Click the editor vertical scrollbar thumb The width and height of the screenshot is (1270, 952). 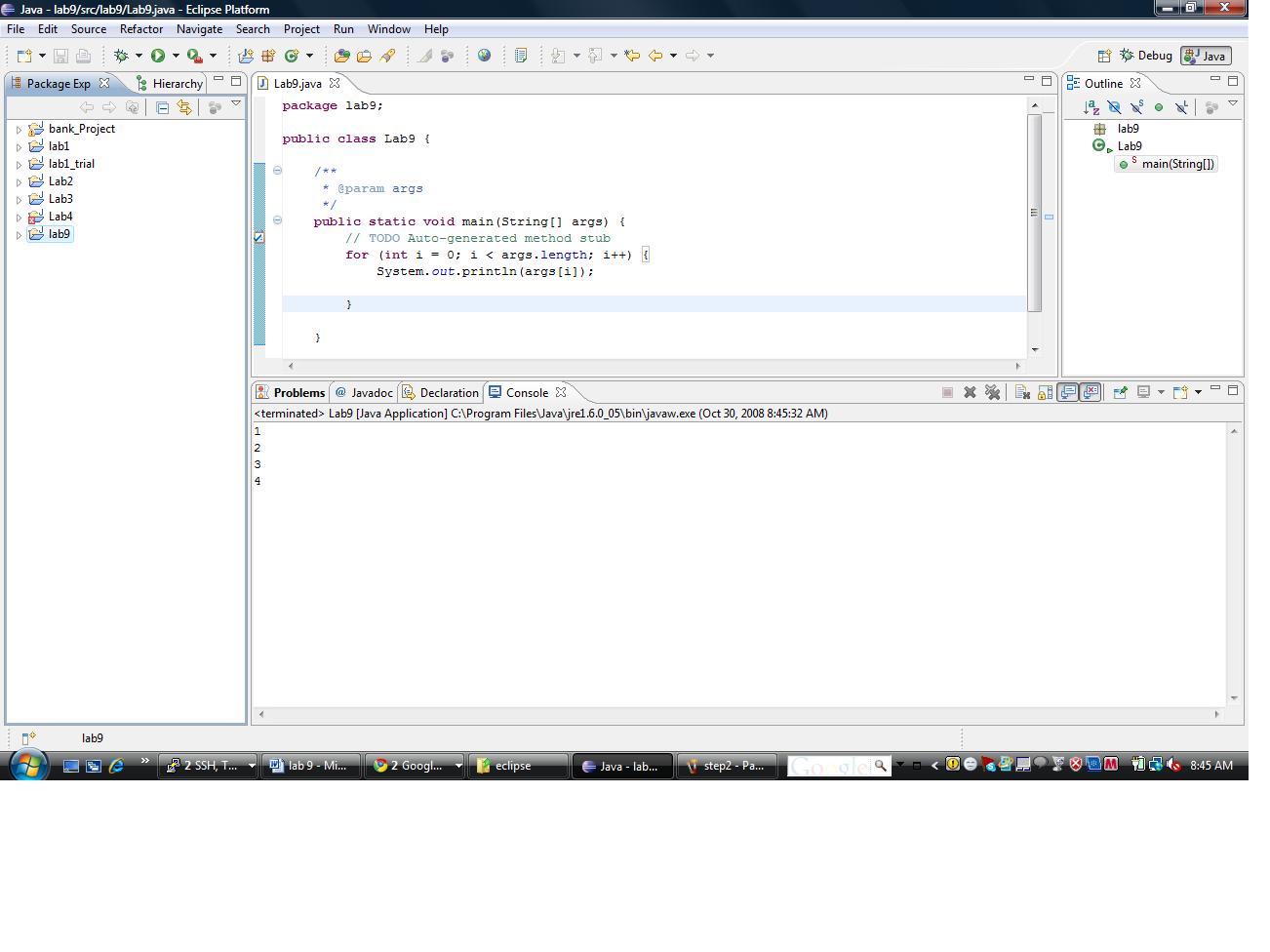pyautogui.click(x=1034, y=213)
